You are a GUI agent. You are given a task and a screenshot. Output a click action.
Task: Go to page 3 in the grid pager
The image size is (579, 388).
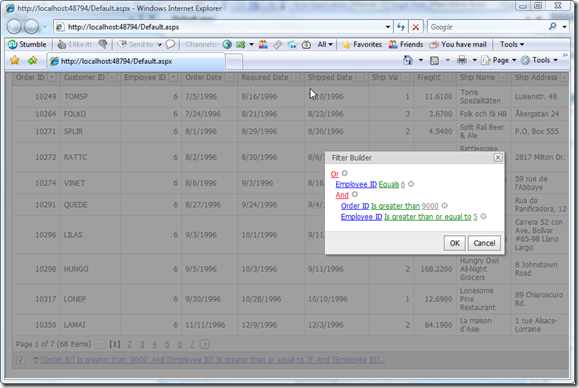[142, 344]
